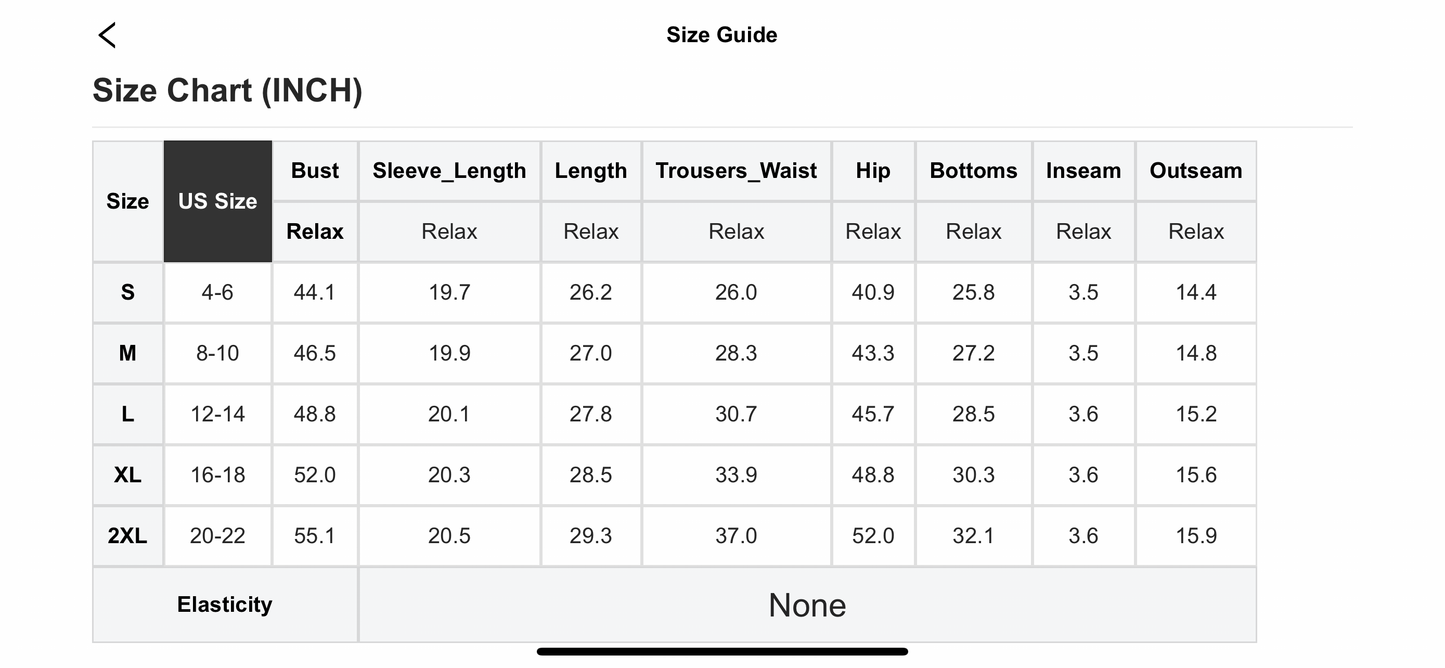Click the 2XL size row label

[x=128, y=536]
